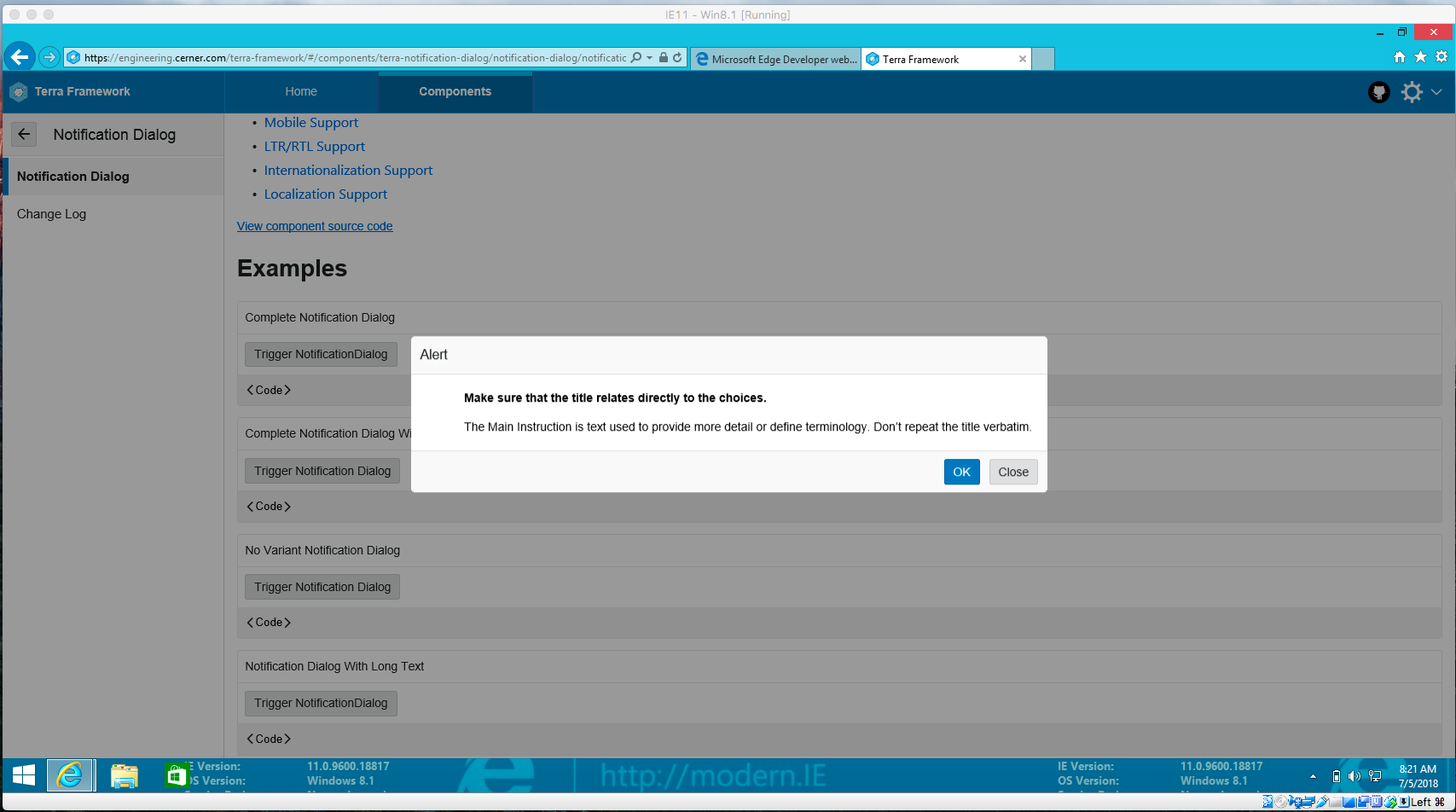Click the Home icon in Internet Explorer toolbar
Screen dimensions: 1456x812
pyautogui.click(x=1399, y=56)
